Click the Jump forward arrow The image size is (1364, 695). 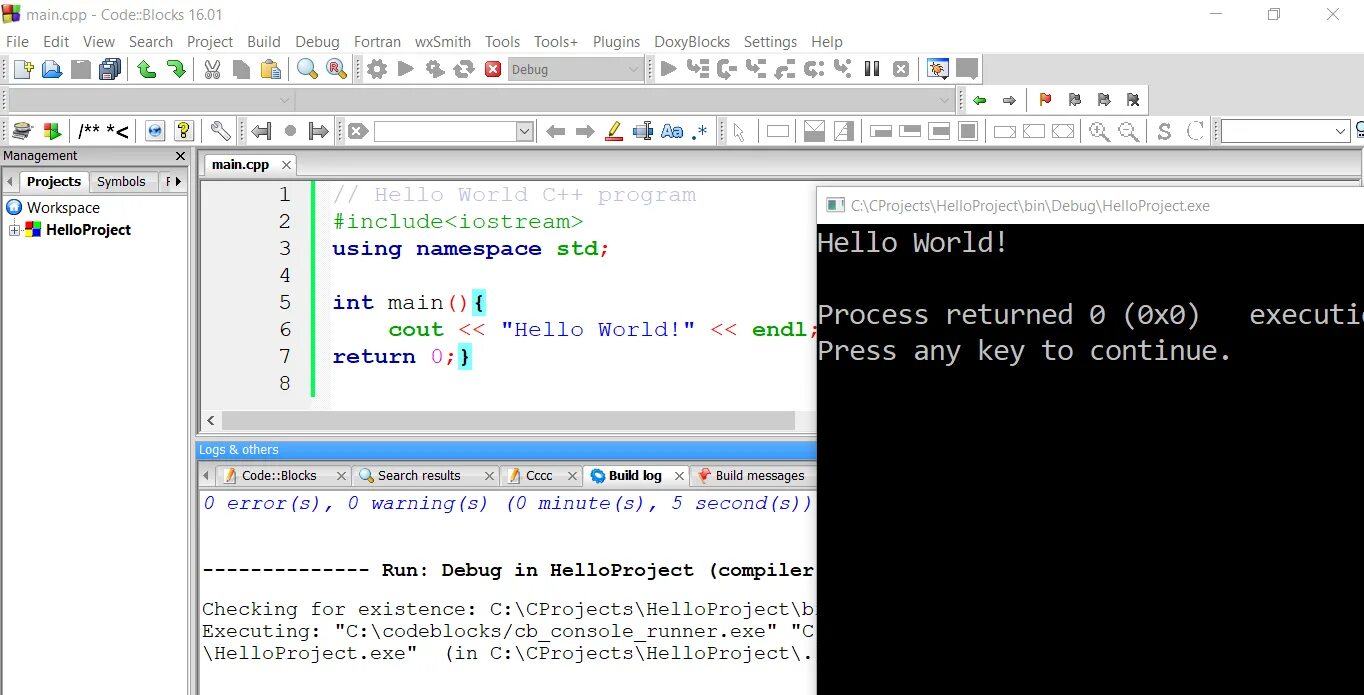click(1009, 100)
